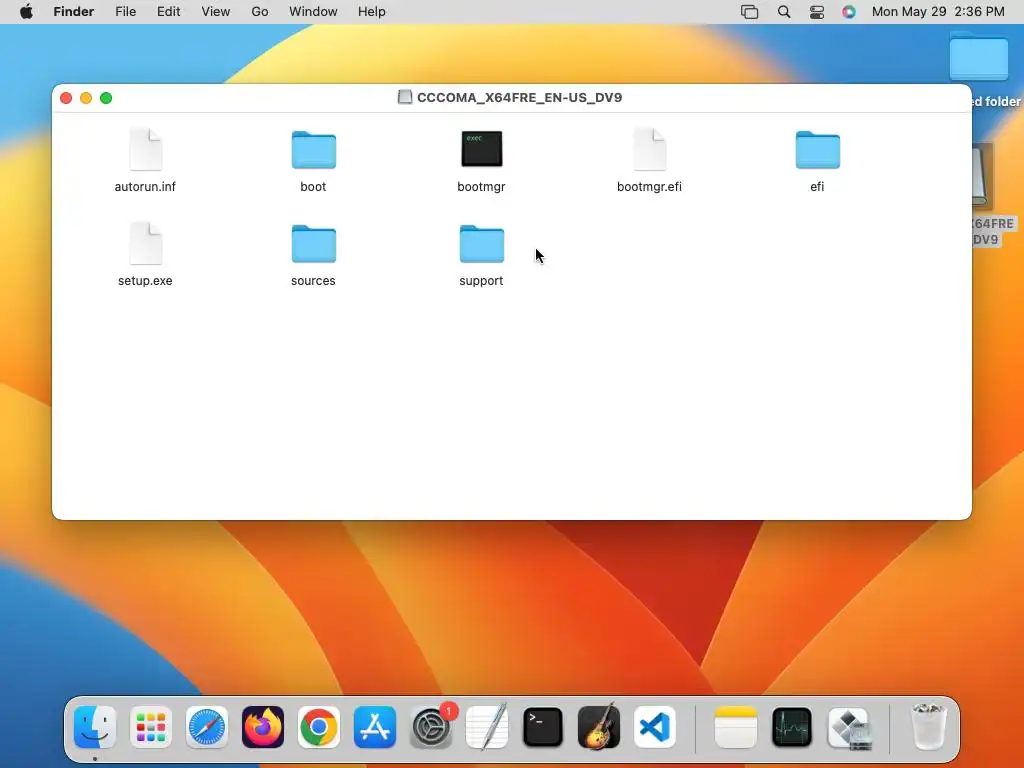Launch Firefox from the Dock

263,727
